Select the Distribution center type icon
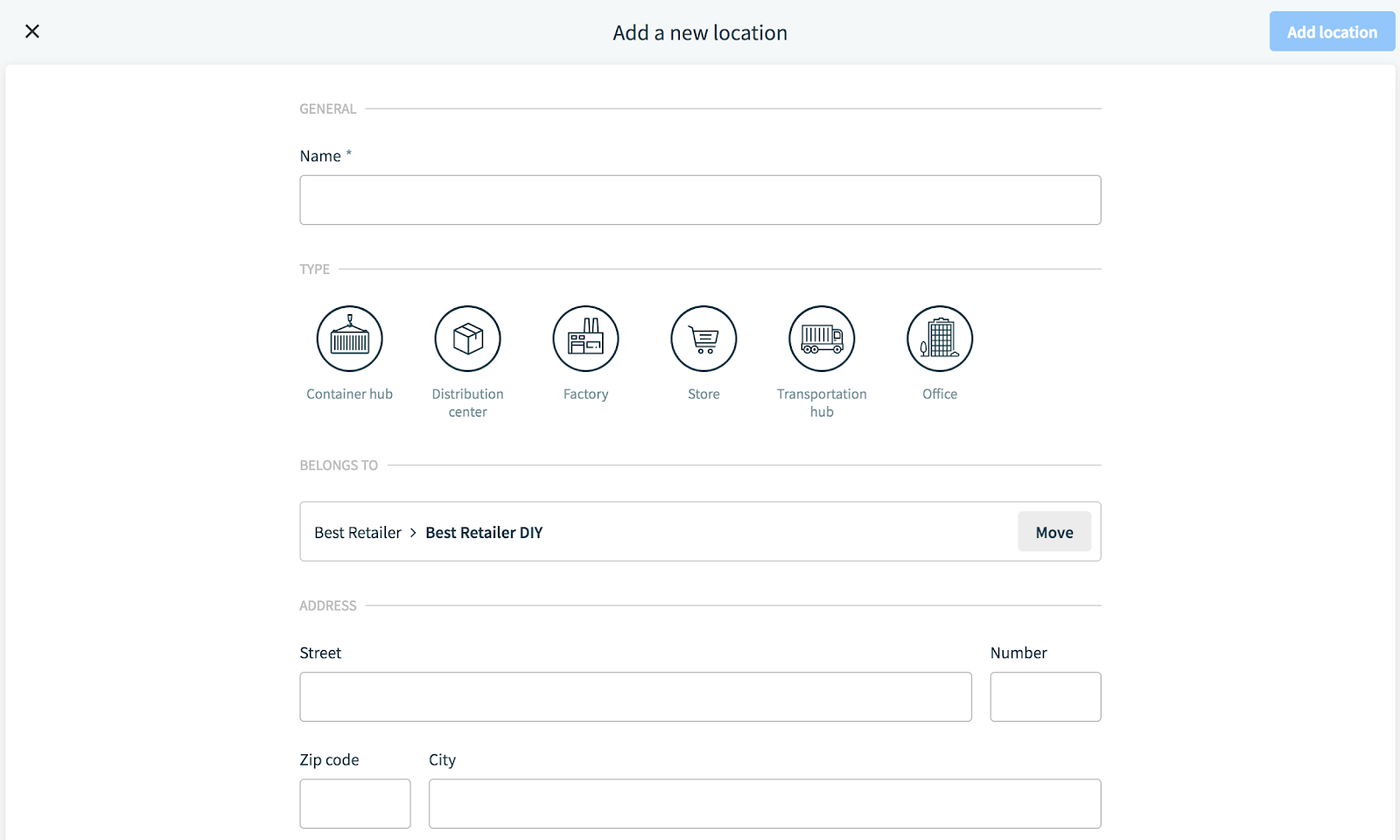Image resolution: width=1400 pixels, height=840 pixels. pyautogui.click(x=467, y=339)
